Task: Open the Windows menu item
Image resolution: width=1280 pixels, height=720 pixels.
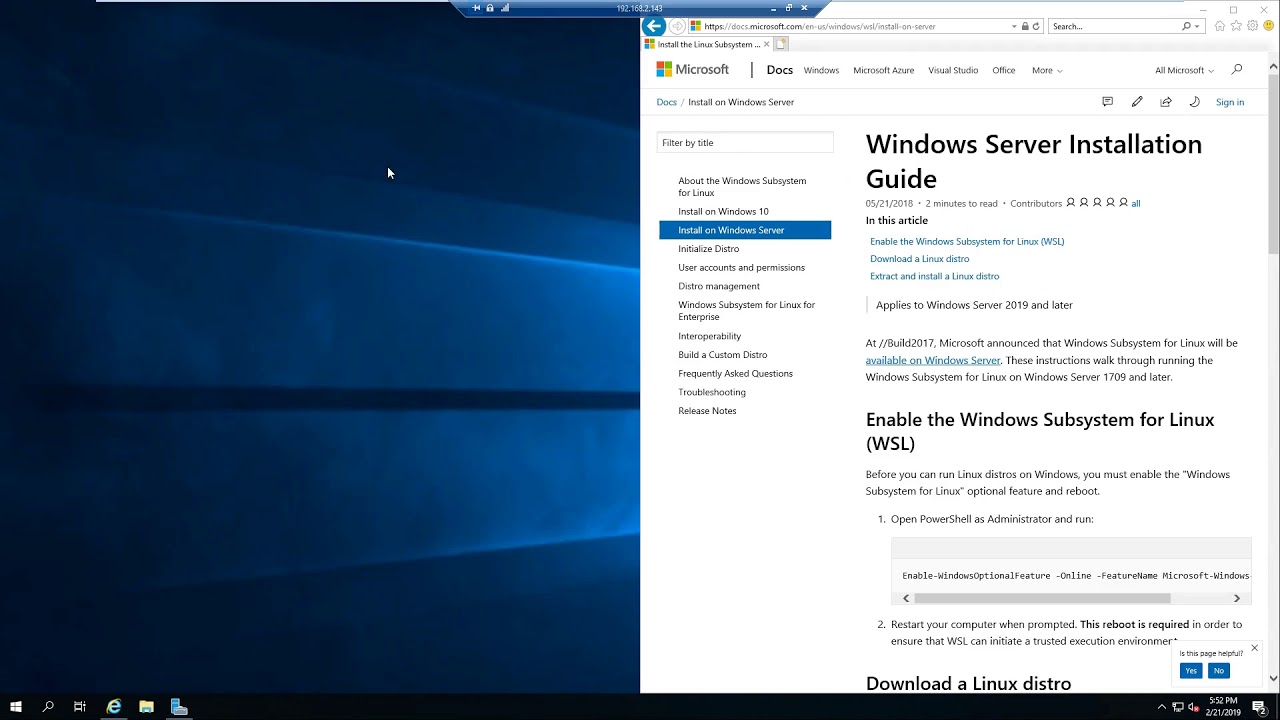Action: tap(821, 70)
